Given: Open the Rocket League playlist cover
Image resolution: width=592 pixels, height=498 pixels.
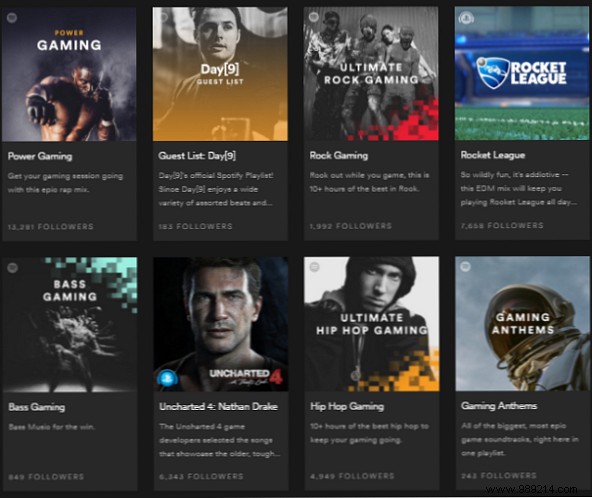Looking at the screenshot, I should 522,73.
